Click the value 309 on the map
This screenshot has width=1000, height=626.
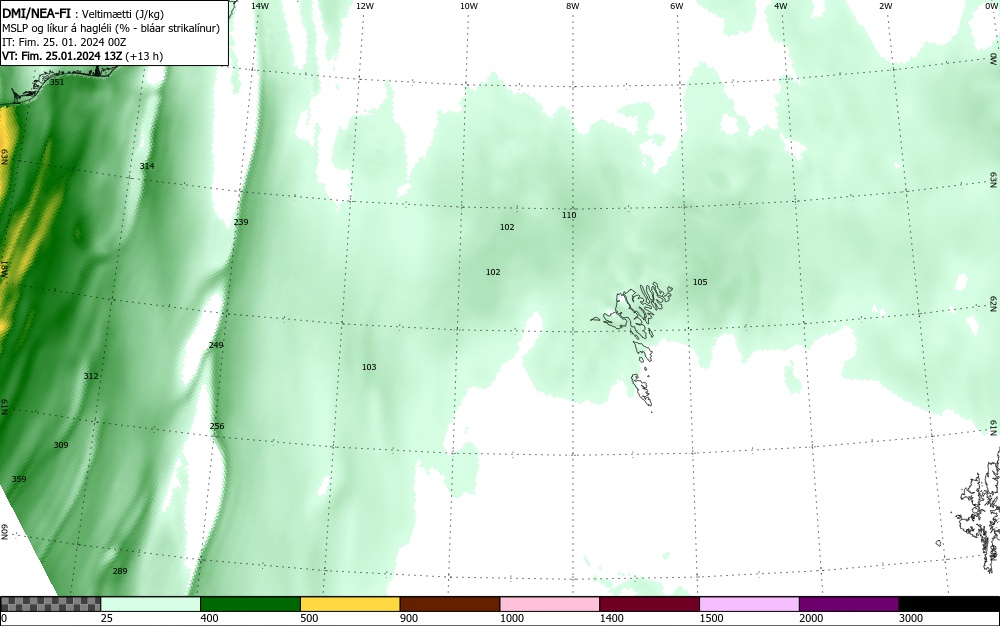click(x=61, y=445)
